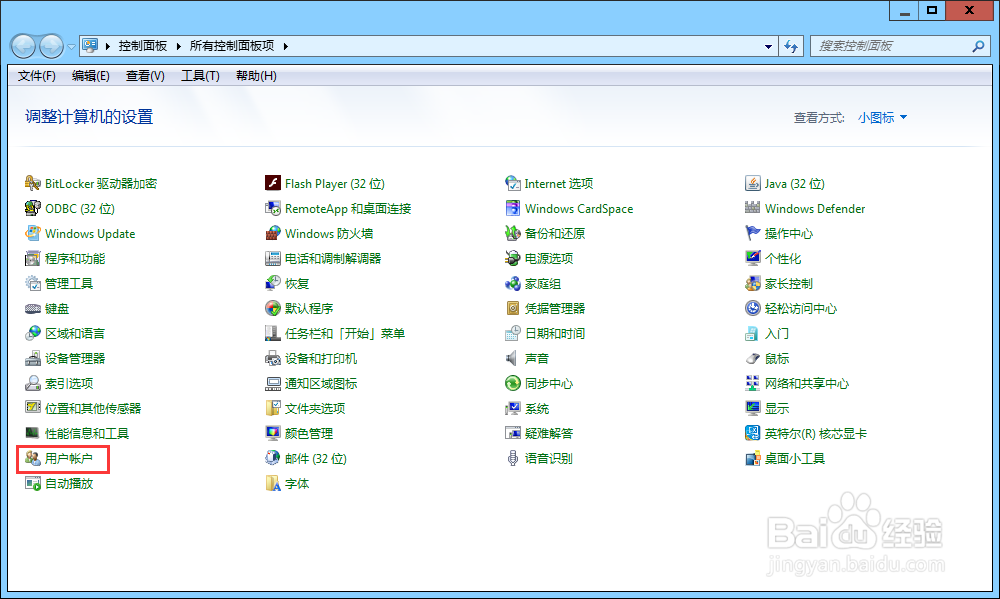Click the 所有控制面板项 breadcrumb segment
Viewport: 1000px width, 599px height.
click(232, 46)
